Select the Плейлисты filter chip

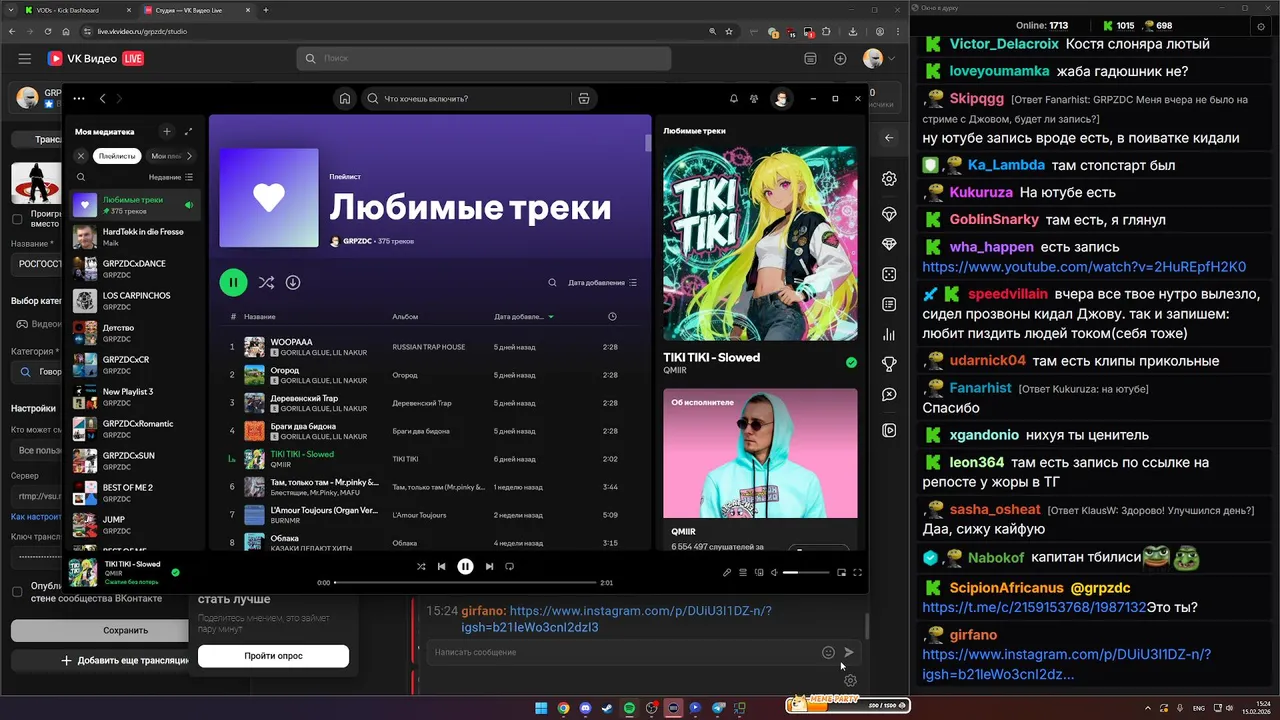point(117,156)
